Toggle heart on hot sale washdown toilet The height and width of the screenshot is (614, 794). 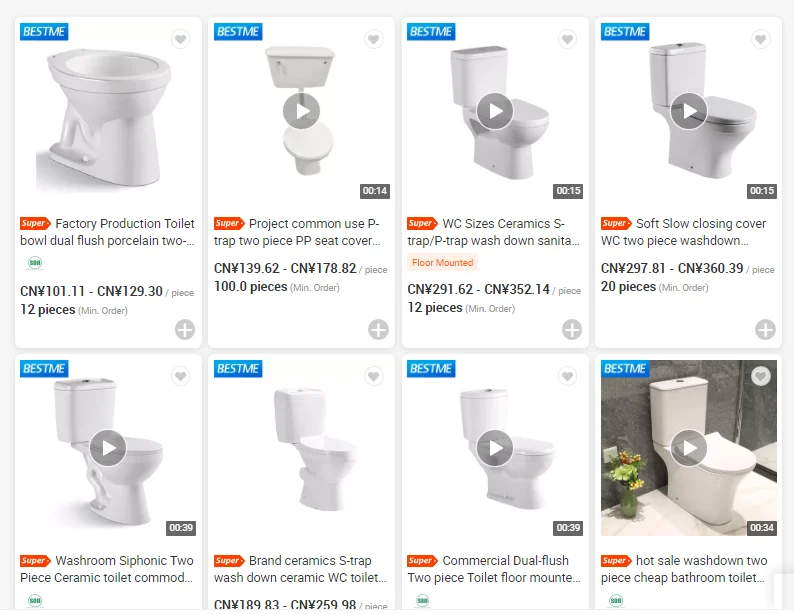(x=761, y=376)
